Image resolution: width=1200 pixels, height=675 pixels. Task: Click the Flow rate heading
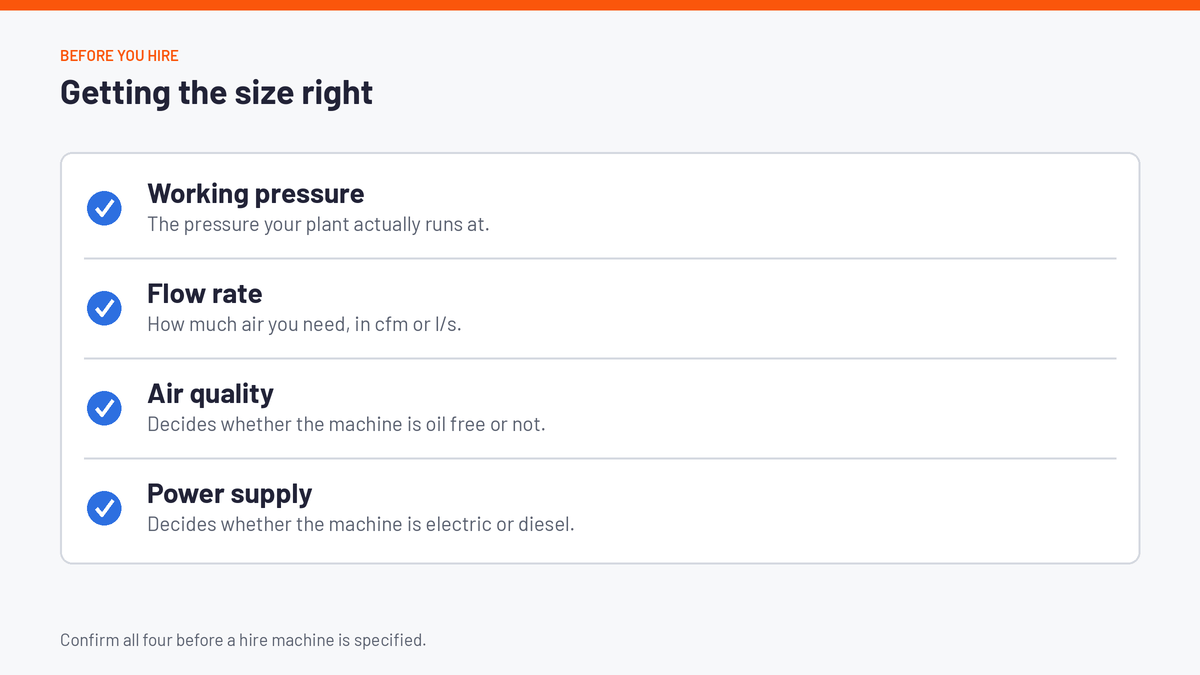[x=205, y=293]
